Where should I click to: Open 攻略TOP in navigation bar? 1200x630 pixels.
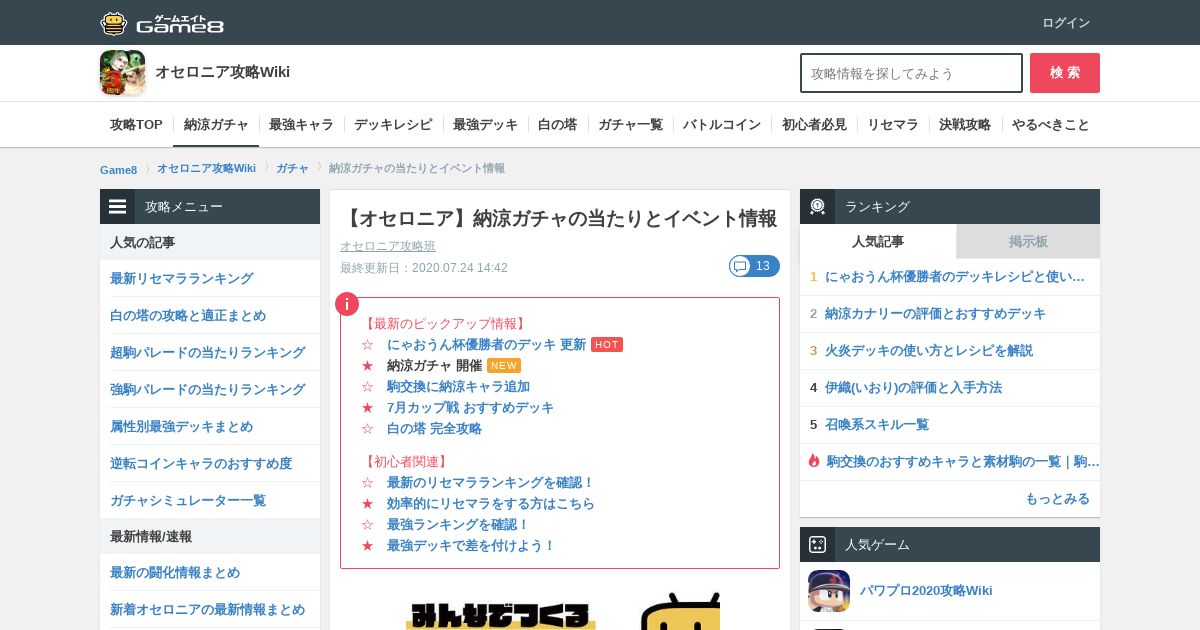(136, 125)
